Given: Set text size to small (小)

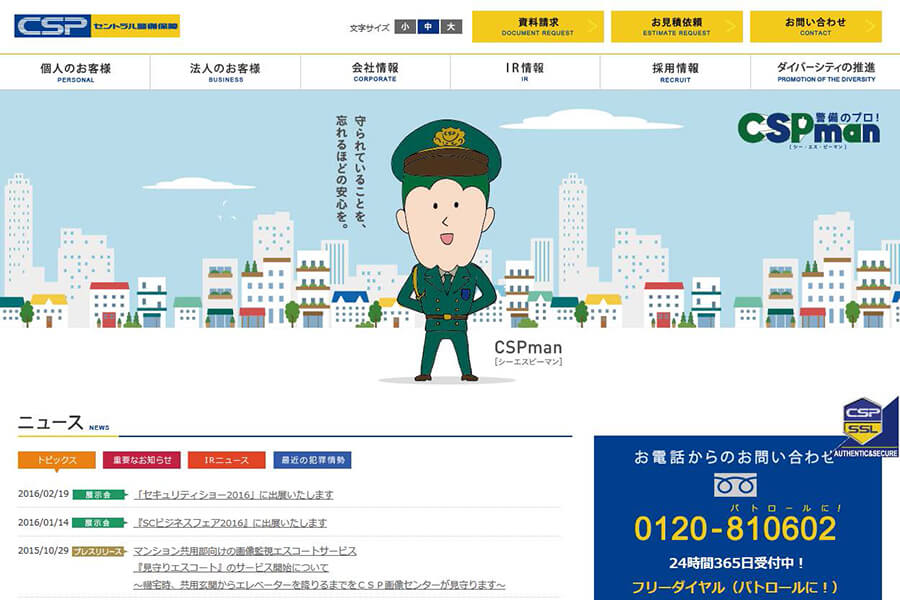Looking at the screenshot, I should click(x=405, y=26).
